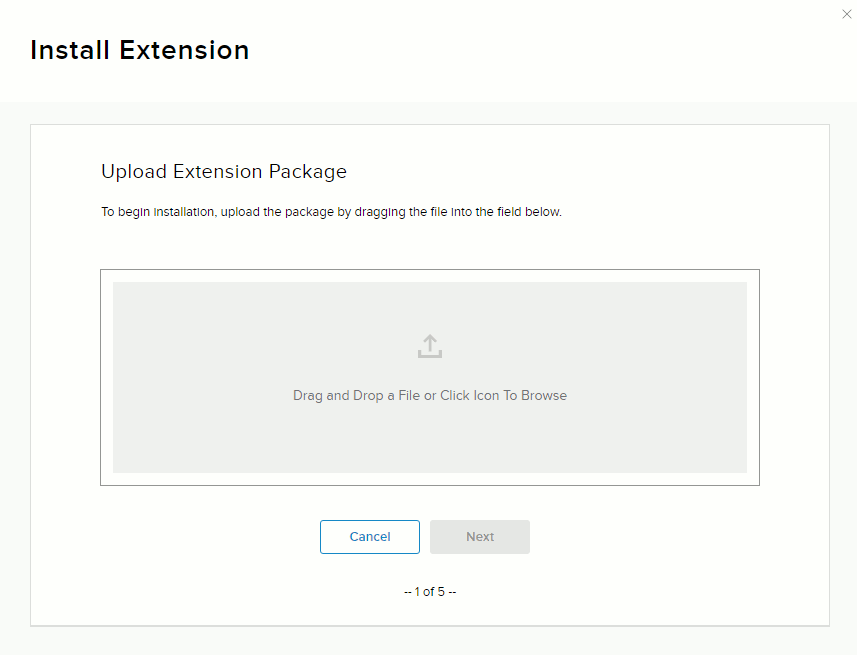Click the number 5 in the step counter

point(441,592)
